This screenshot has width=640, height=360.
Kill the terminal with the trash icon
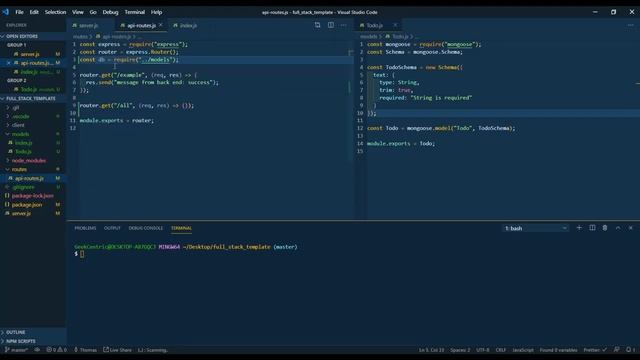(605, 228)
